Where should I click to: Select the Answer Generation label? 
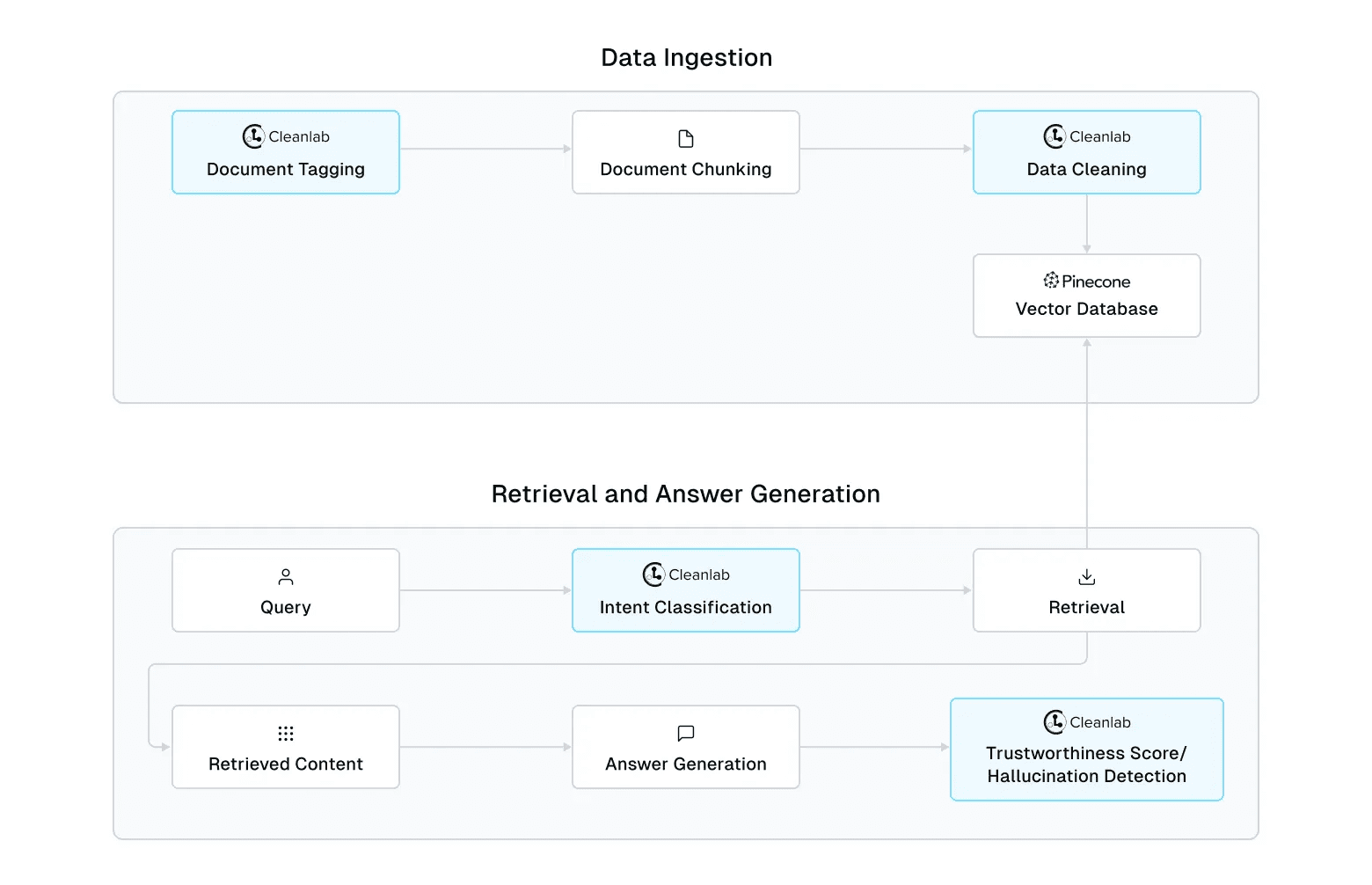point(686,764)
